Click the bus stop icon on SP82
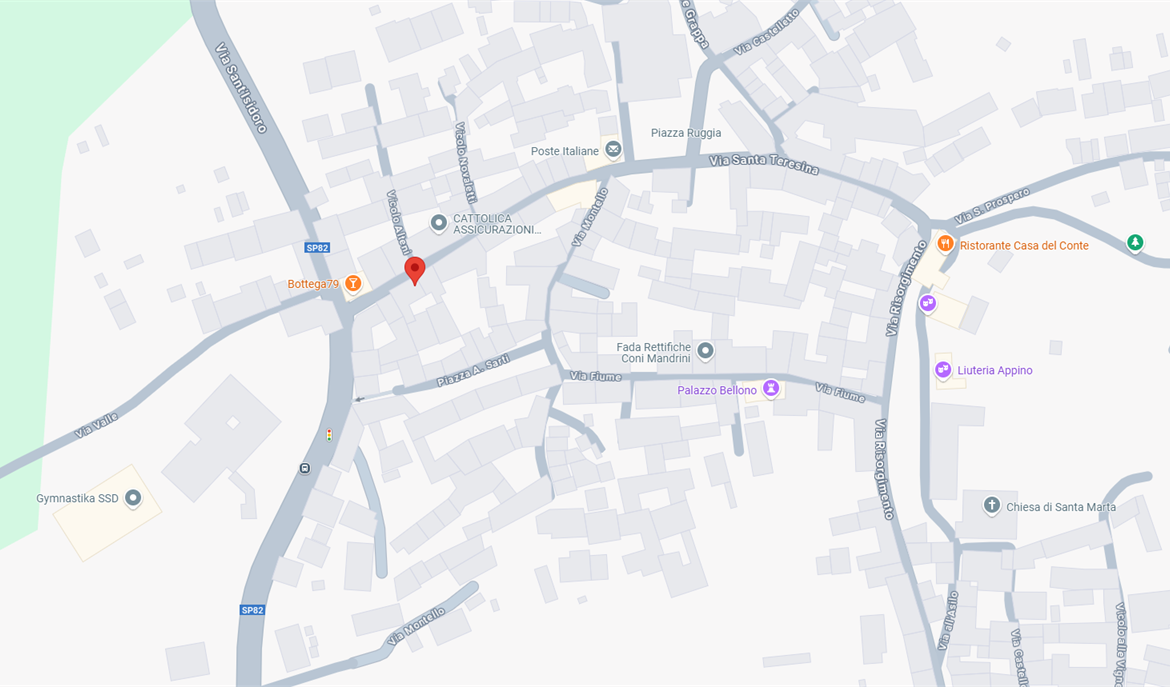 304,468
